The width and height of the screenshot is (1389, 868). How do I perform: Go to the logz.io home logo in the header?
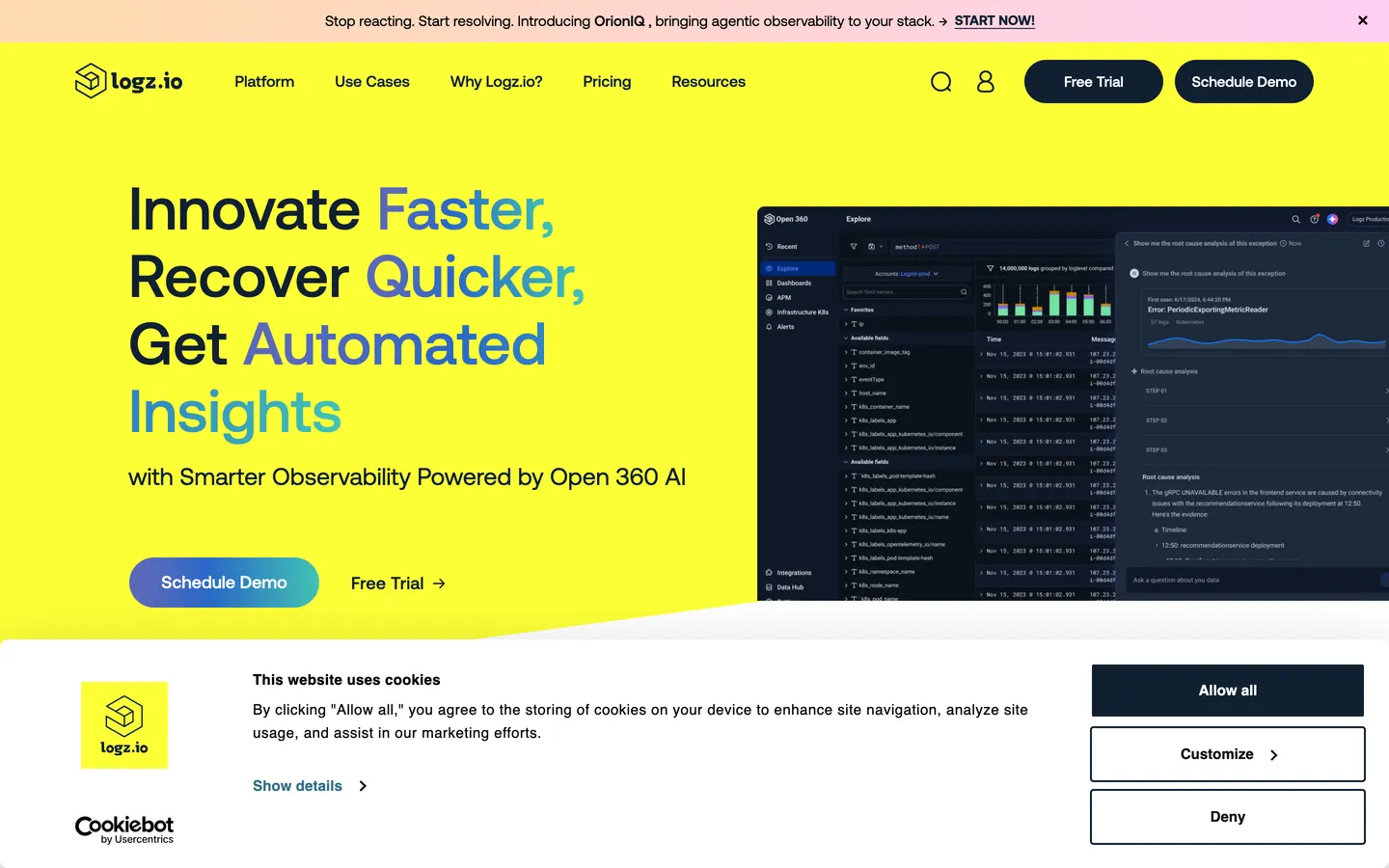[x=129, y=81]
